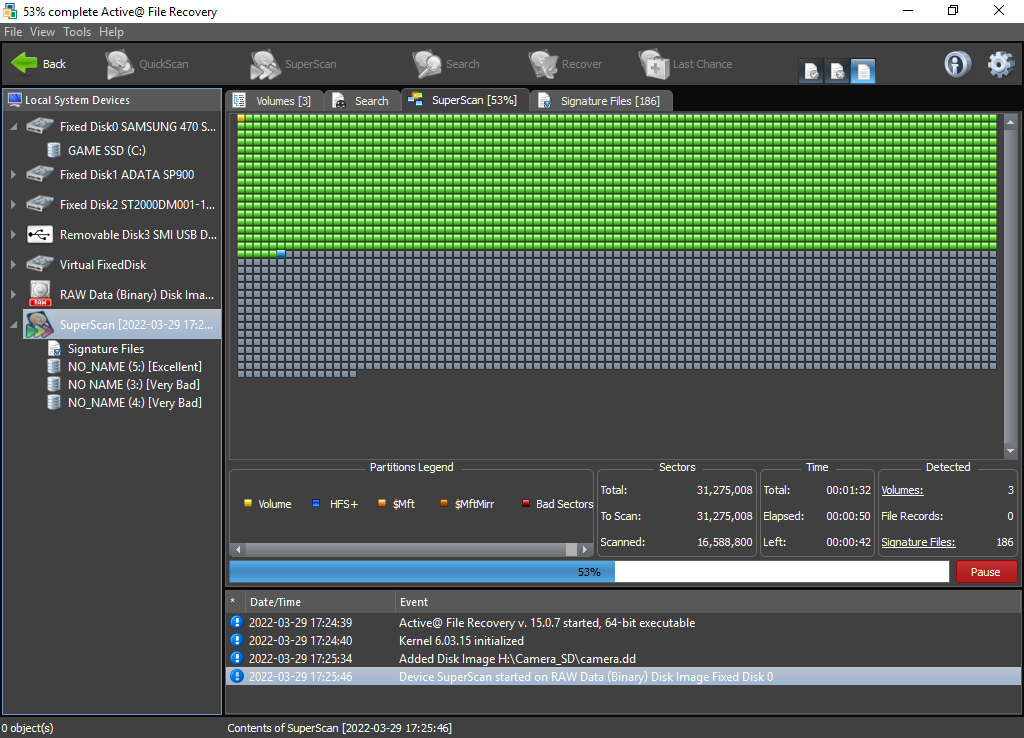Screen dimensions: 1024x738
Task: Expand the RAW Data Disk Image node
Action: [13, 295]
